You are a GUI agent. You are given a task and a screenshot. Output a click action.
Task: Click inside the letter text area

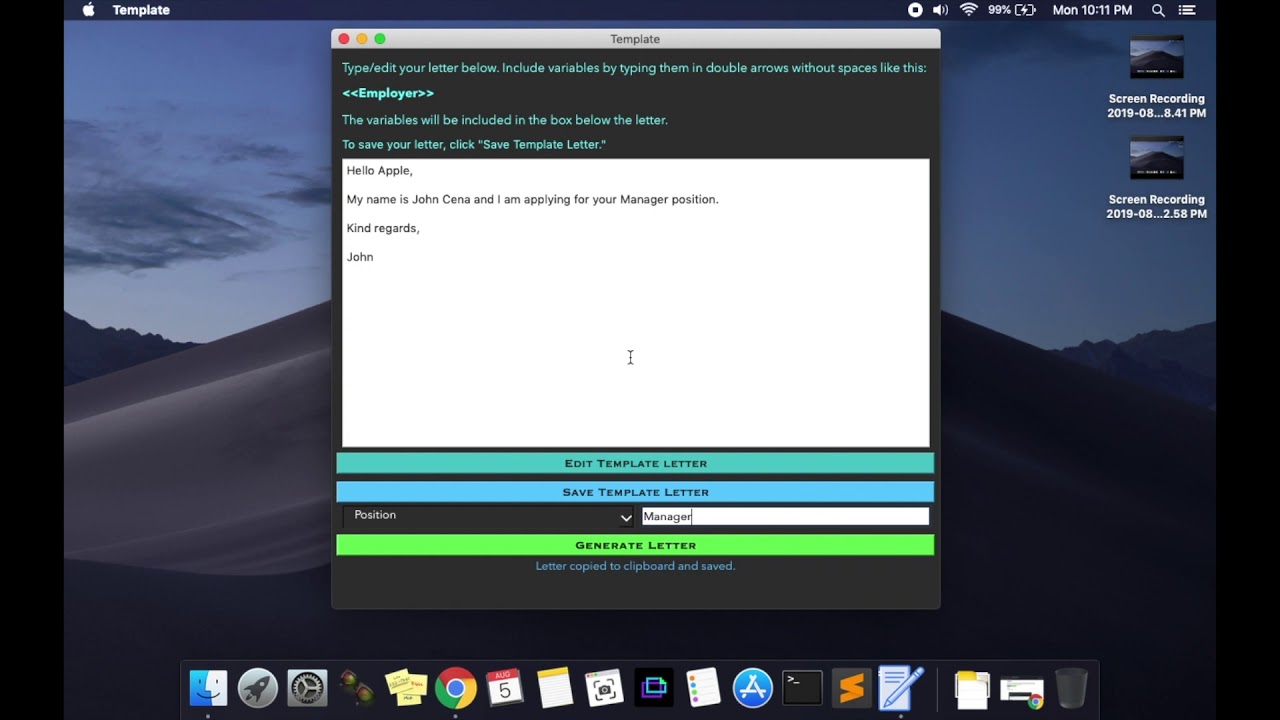coord(635,303)
